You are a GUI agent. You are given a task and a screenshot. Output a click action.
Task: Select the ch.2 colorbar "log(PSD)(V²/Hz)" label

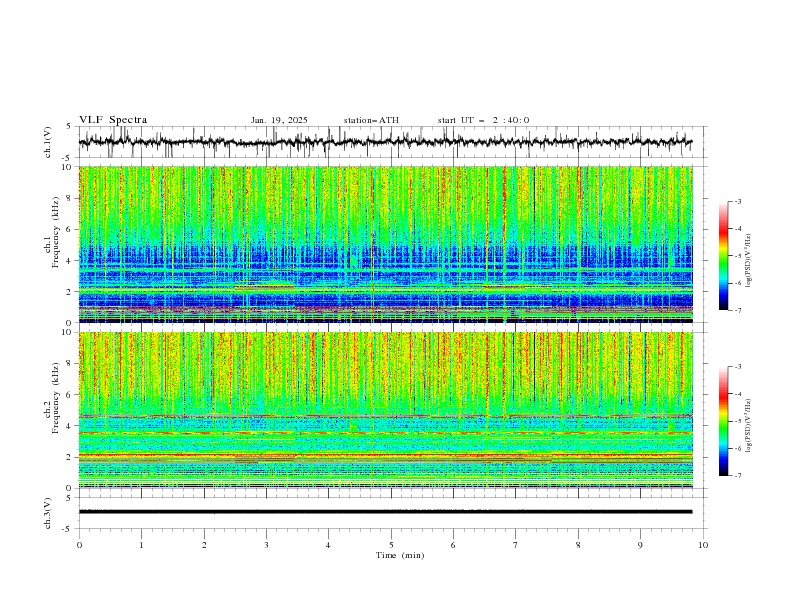point(748,426)
